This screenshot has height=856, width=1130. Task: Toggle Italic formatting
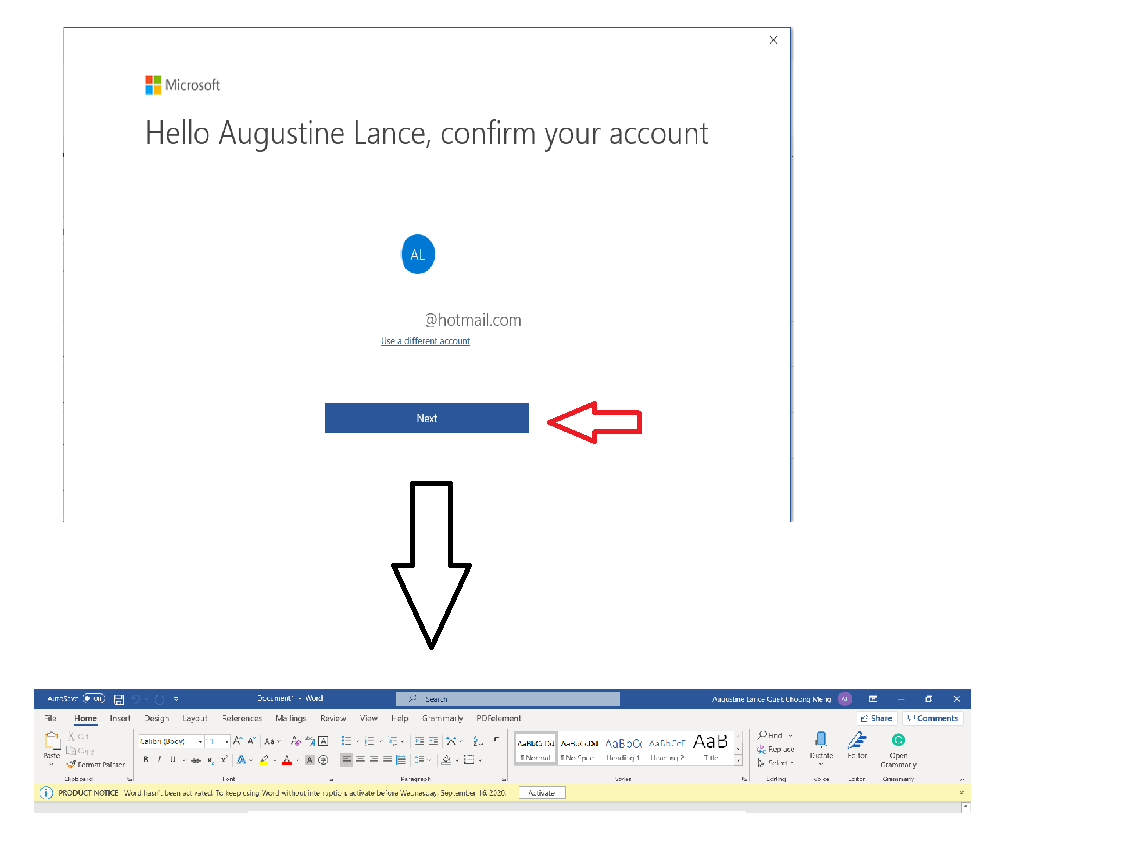tap(159, 759)
